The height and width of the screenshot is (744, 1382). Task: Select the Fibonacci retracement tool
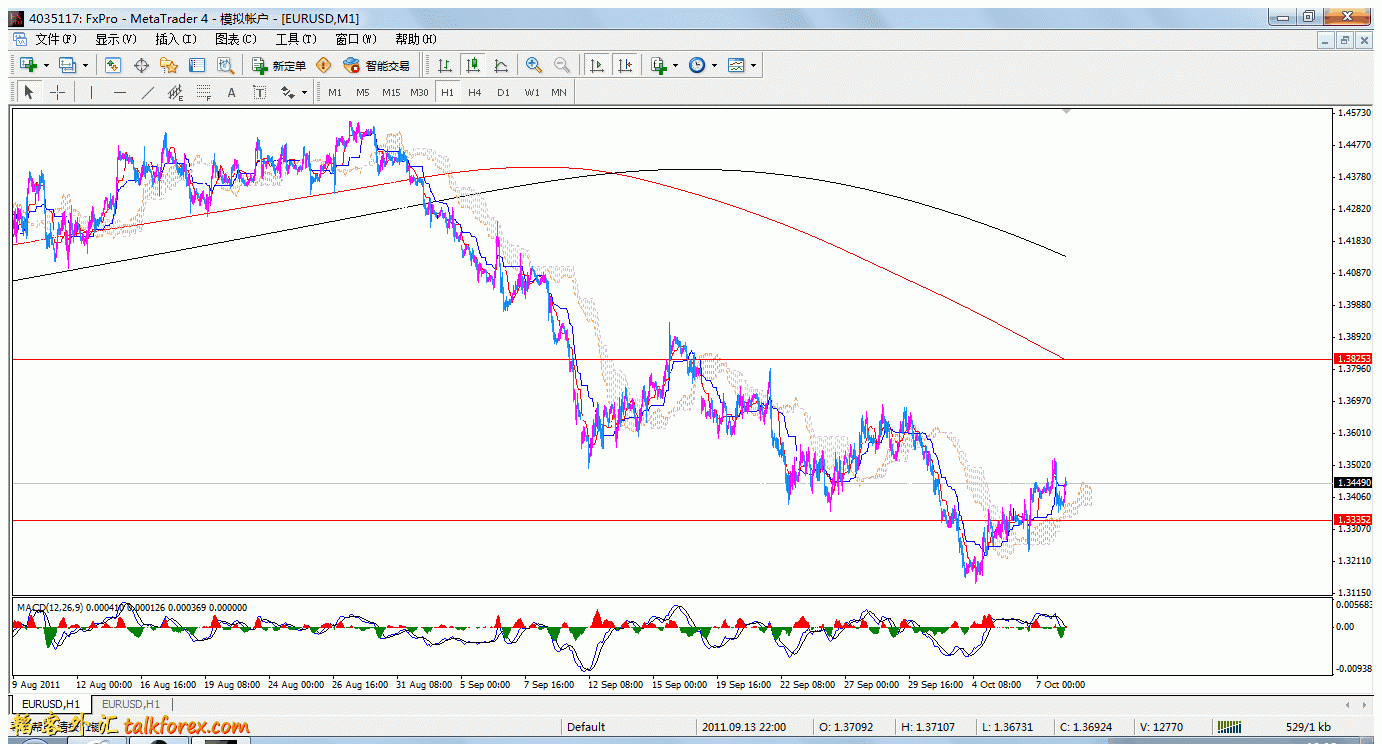(x=204, y=92)
